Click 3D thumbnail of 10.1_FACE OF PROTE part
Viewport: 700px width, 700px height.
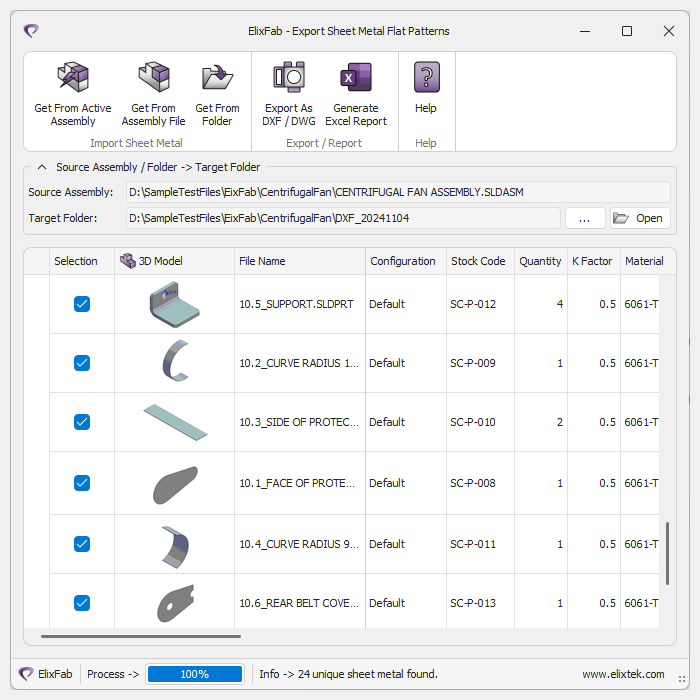[175, 485]
